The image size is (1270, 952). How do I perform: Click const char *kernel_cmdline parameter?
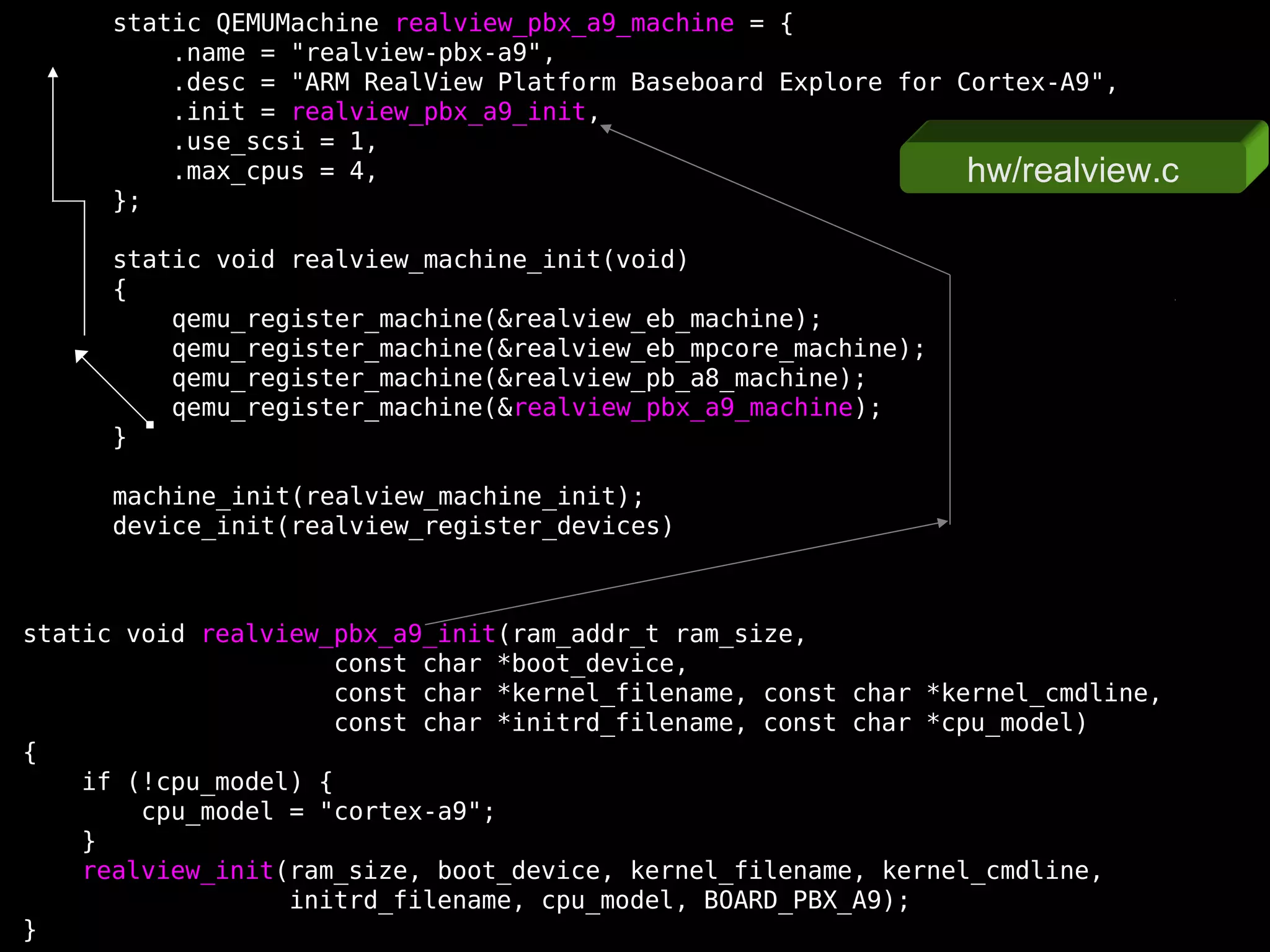click(956, 694)
